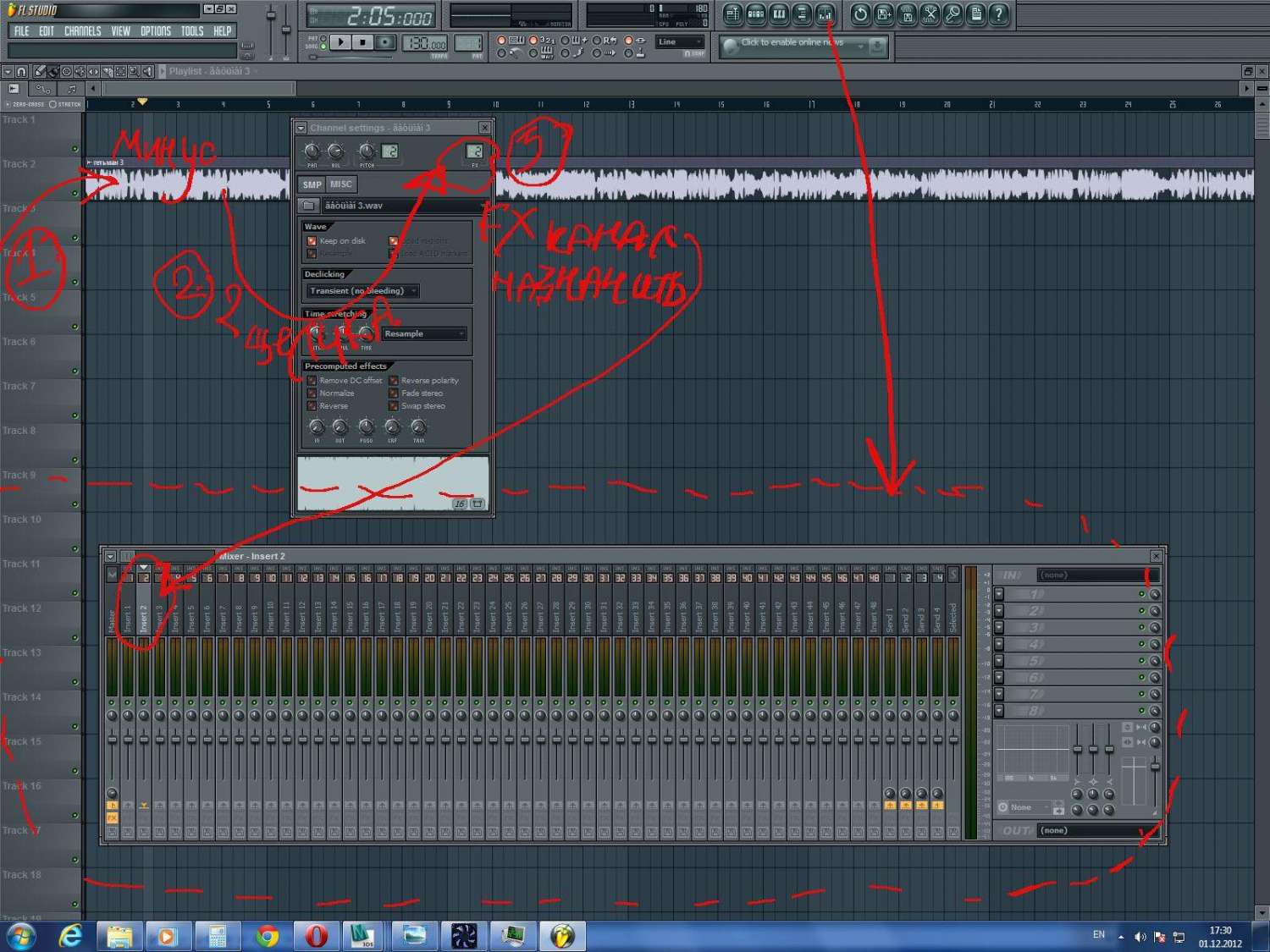
Task: Toggle the browser window button
Action: click(x=802, y=14)
